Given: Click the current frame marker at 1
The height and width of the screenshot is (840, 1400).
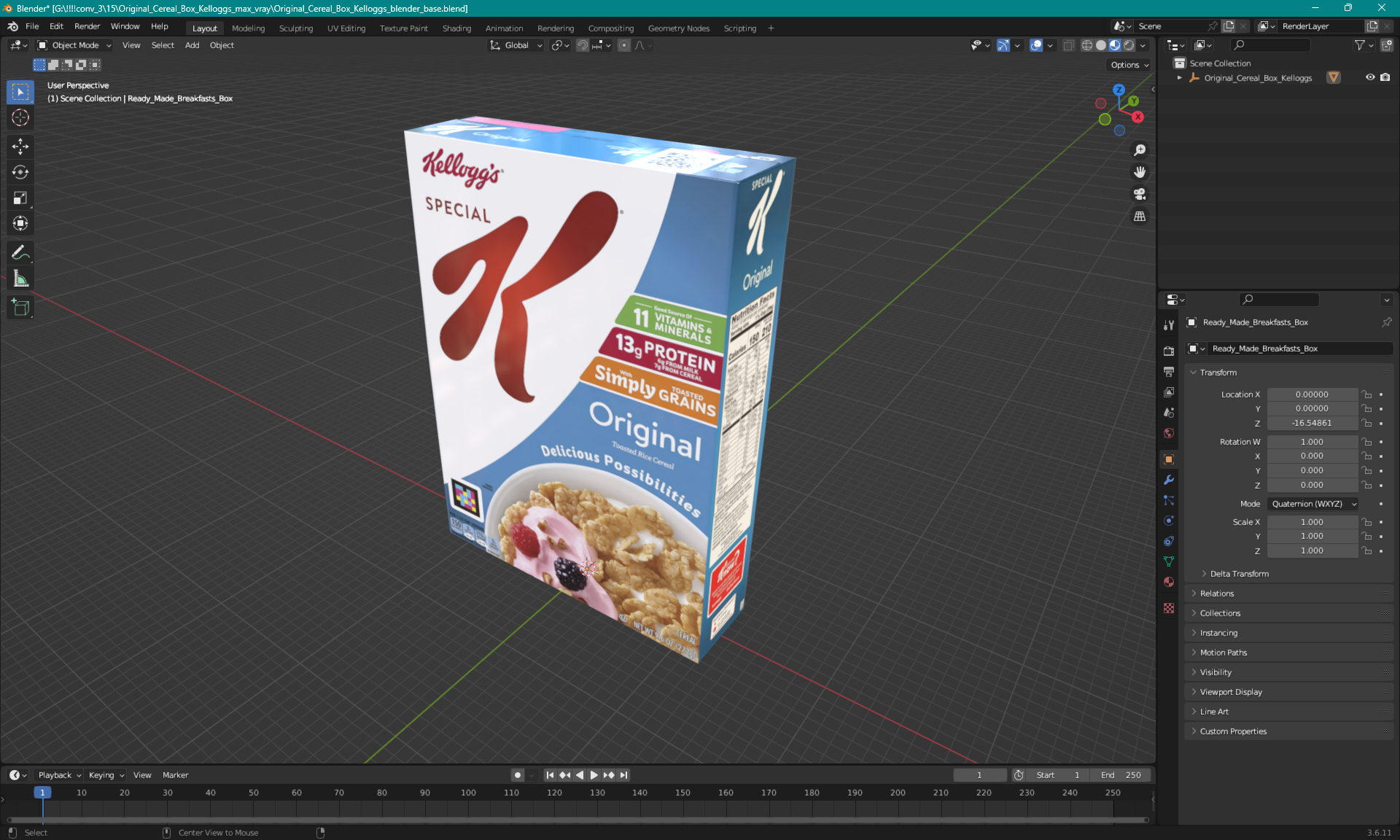Looking at the screenshot, I should pos(42,793).
